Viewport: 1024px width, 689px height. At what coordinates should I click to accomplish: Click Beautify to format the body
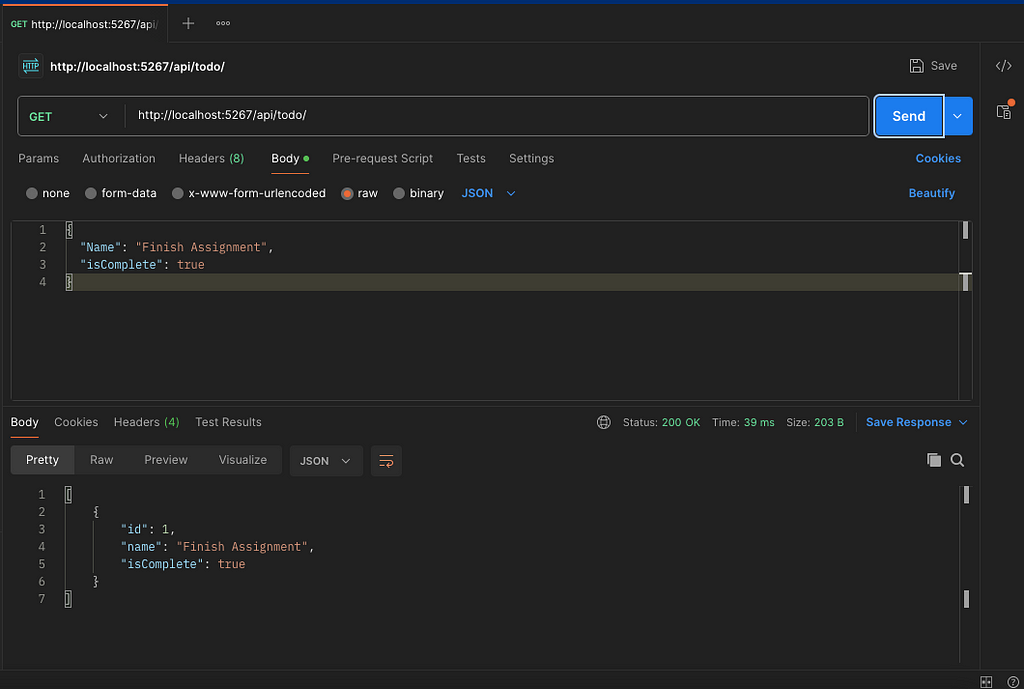click(932, 193)
